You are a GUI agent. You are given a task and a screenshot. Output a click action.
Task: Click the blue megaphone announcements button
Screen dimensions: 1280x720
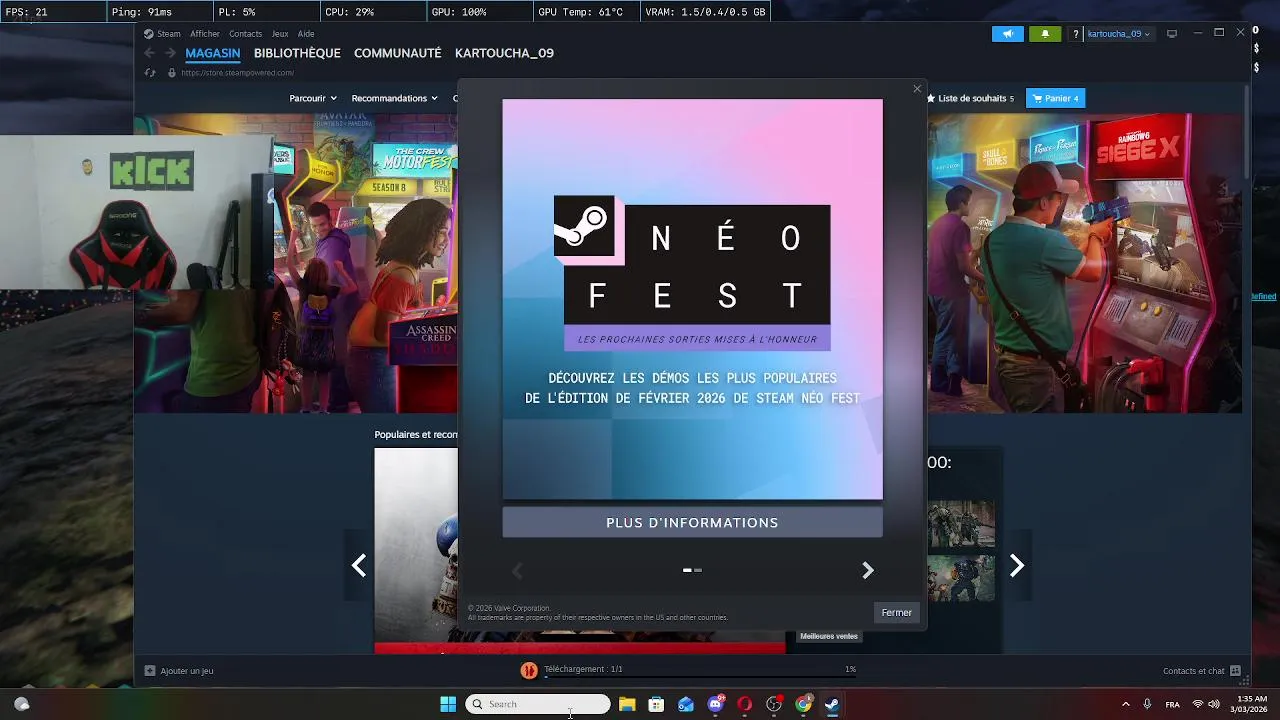pyautogui.click(x=1008, y=34)
